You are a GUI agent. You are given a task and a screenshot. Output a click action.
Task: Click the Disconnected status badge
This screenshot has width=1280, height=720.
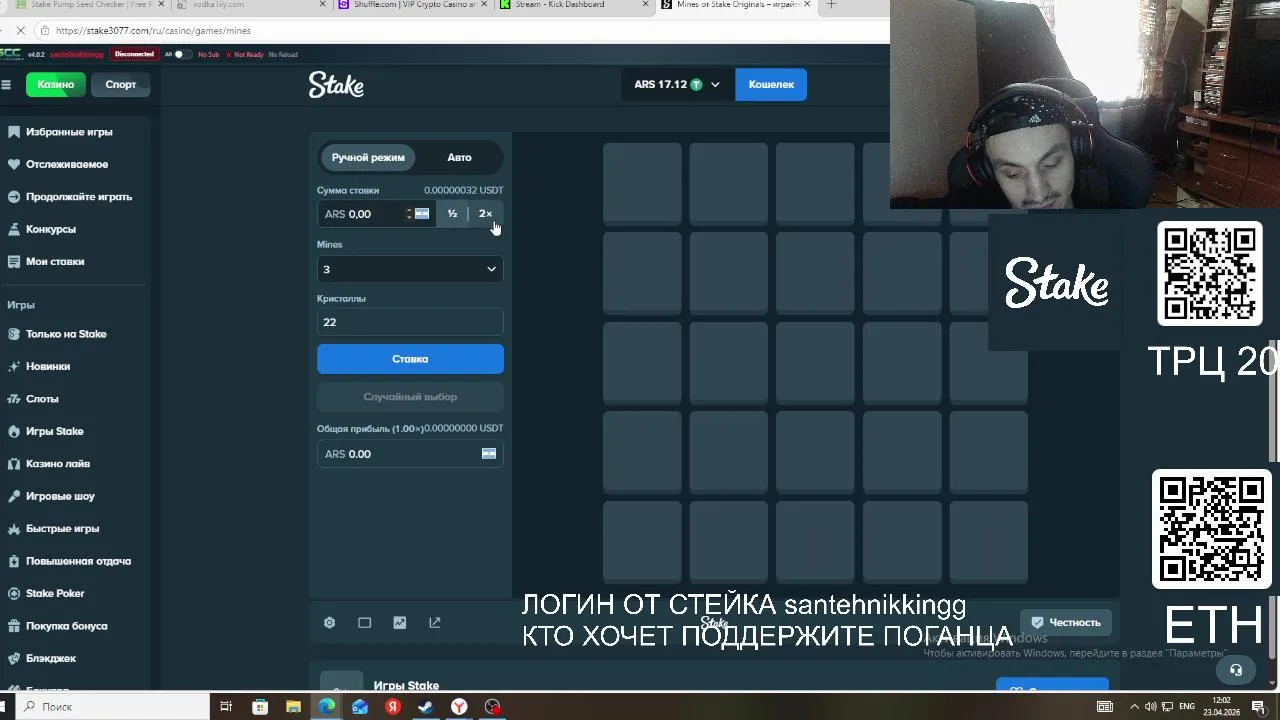click(134, 55)
